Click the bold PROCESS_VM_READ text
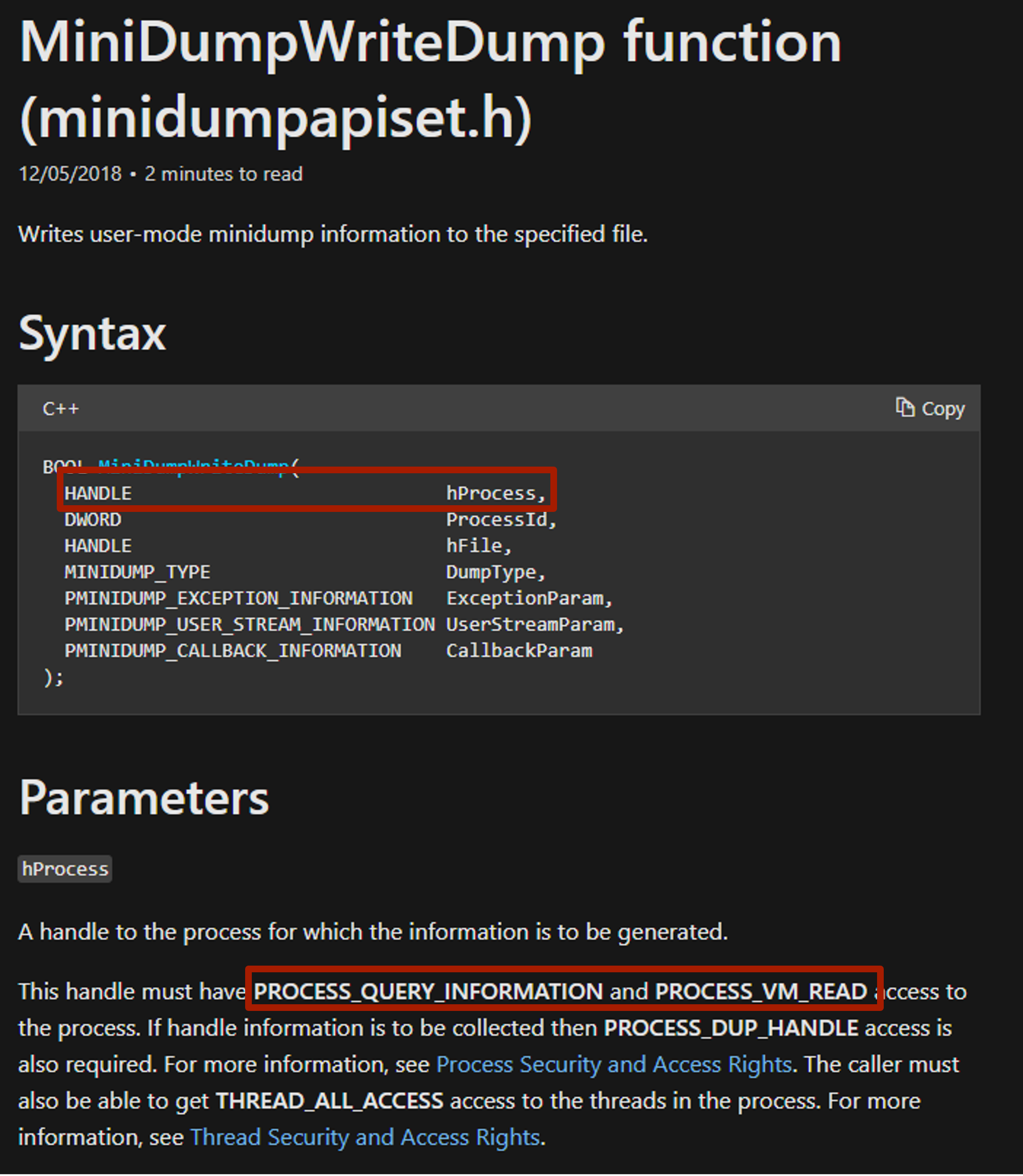The height and width of the screenshot is (1176, 1023). coord(761,991)
